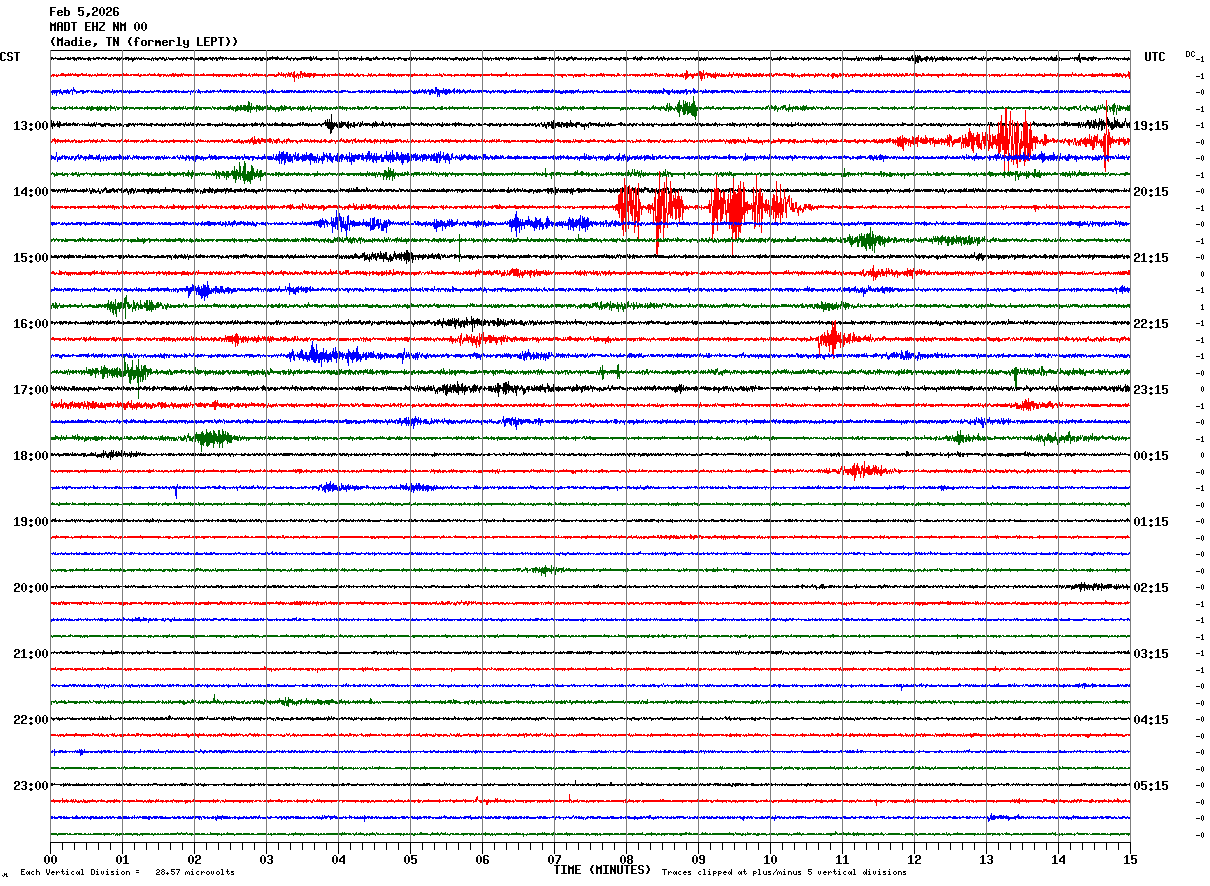Click minute 08 on the time axis
The image size is (1210, 886).
pyautogui.click(x=626, y=859)
